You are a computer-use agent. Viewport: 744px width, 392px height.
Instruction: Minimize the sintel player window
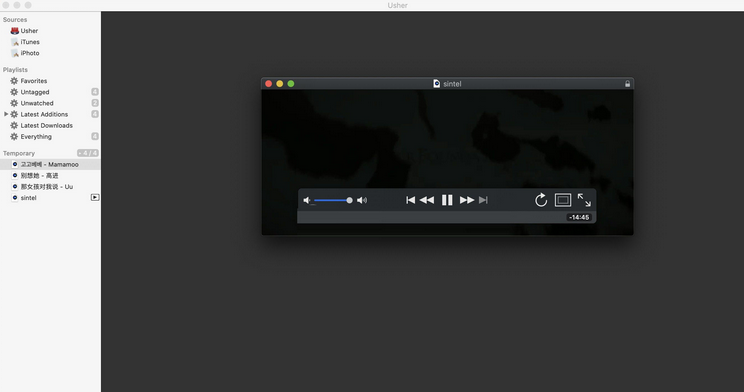(x=279, y=84)
